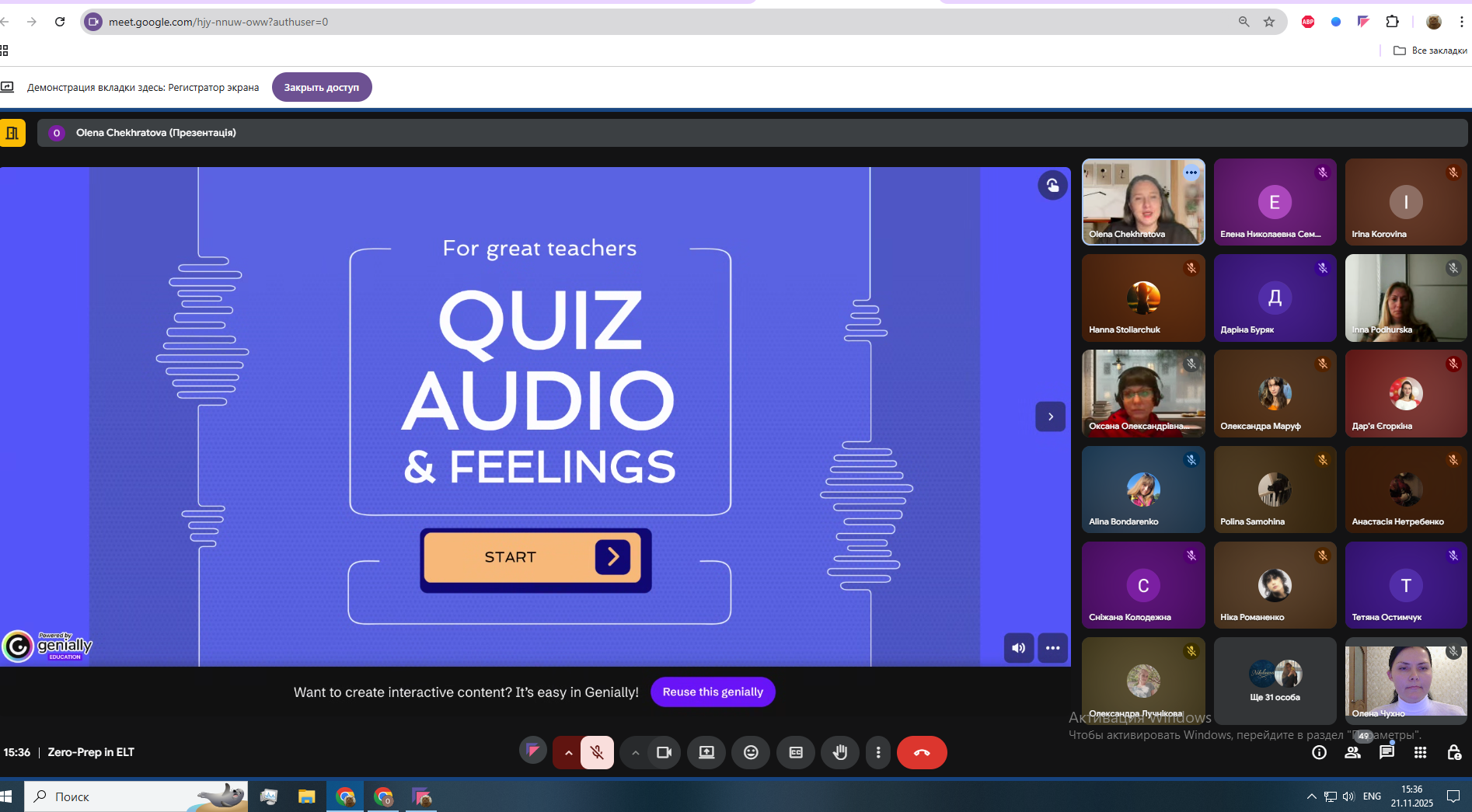Image resolution: width=1472 pixels, height=812 pixels.
Task: Open the chat panel icon
Action: 1387,752
